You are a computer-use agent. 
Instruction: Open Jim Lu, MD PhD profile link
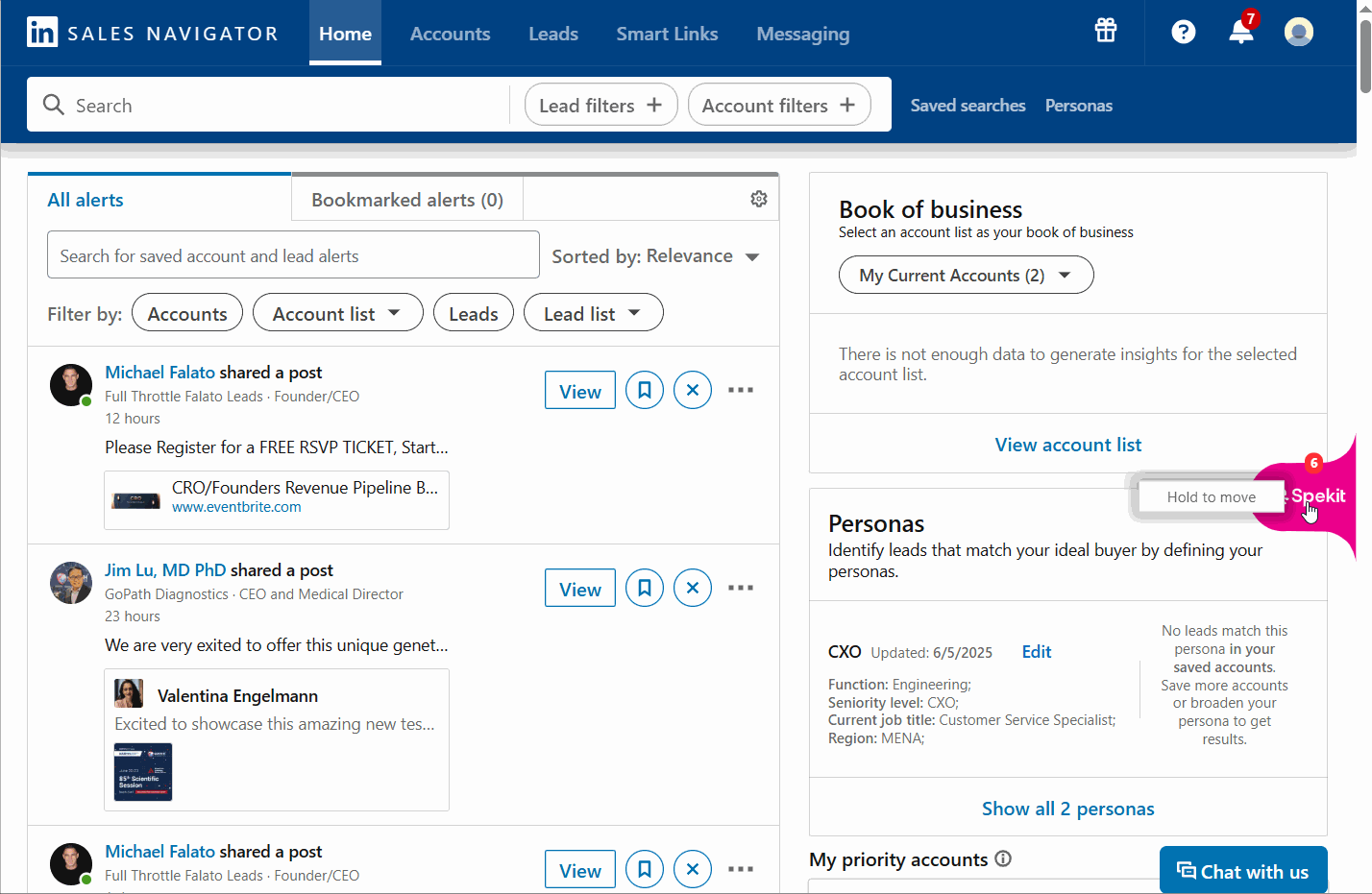(165, 569)
